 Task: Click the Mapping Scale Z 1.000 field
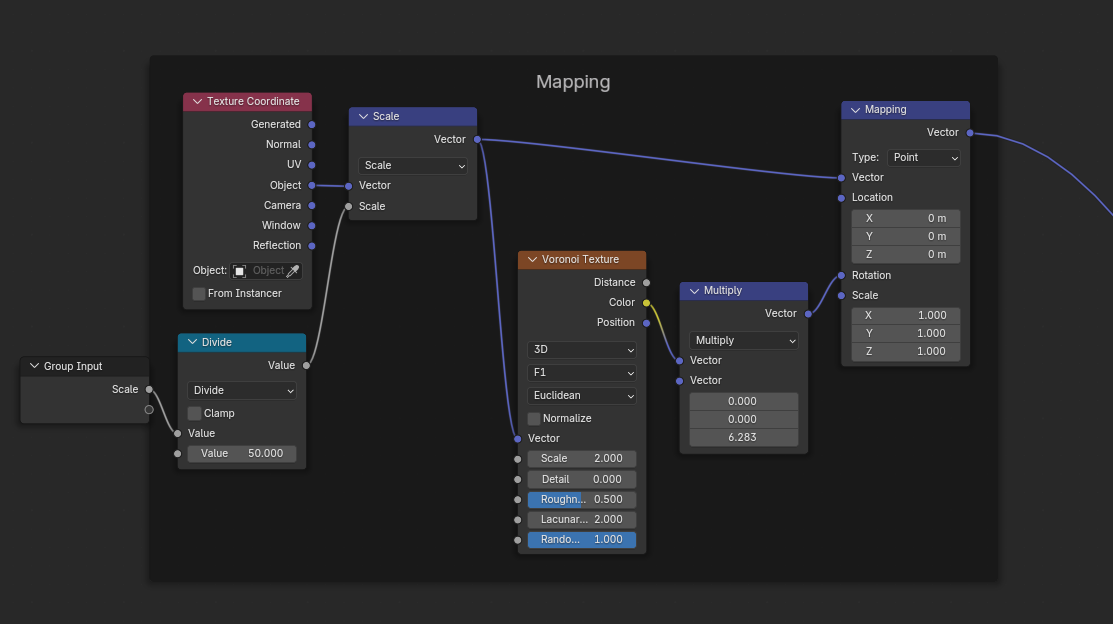point(906,351)
